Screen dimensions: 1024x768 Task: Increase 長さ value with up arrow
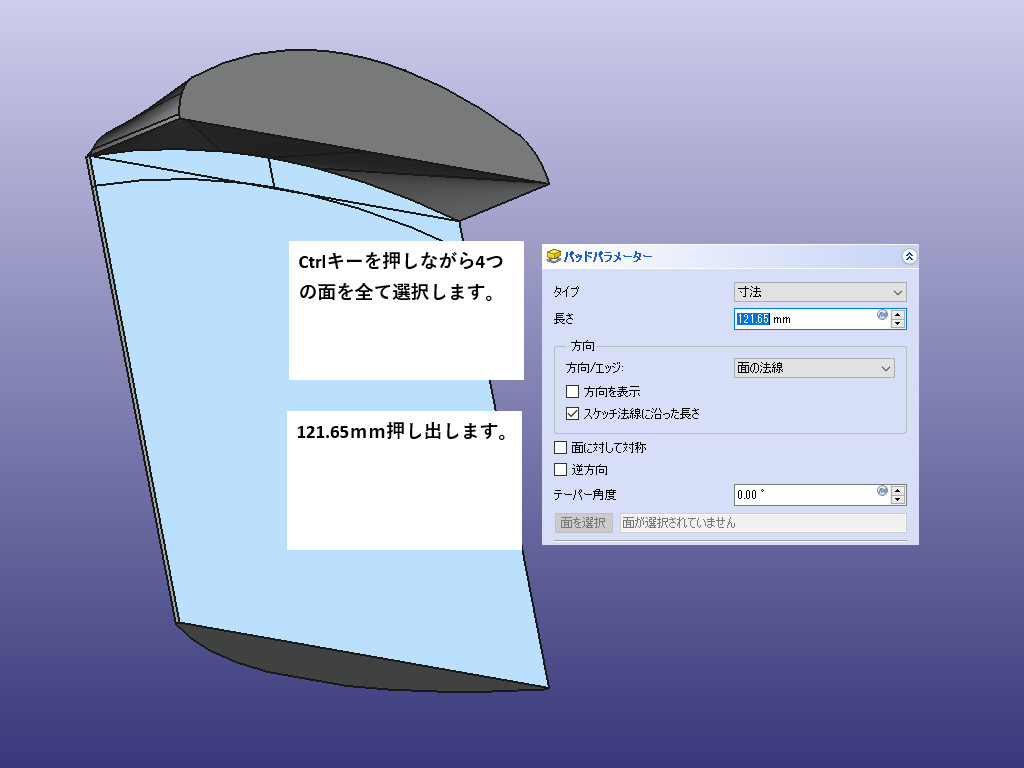[898, 314]
